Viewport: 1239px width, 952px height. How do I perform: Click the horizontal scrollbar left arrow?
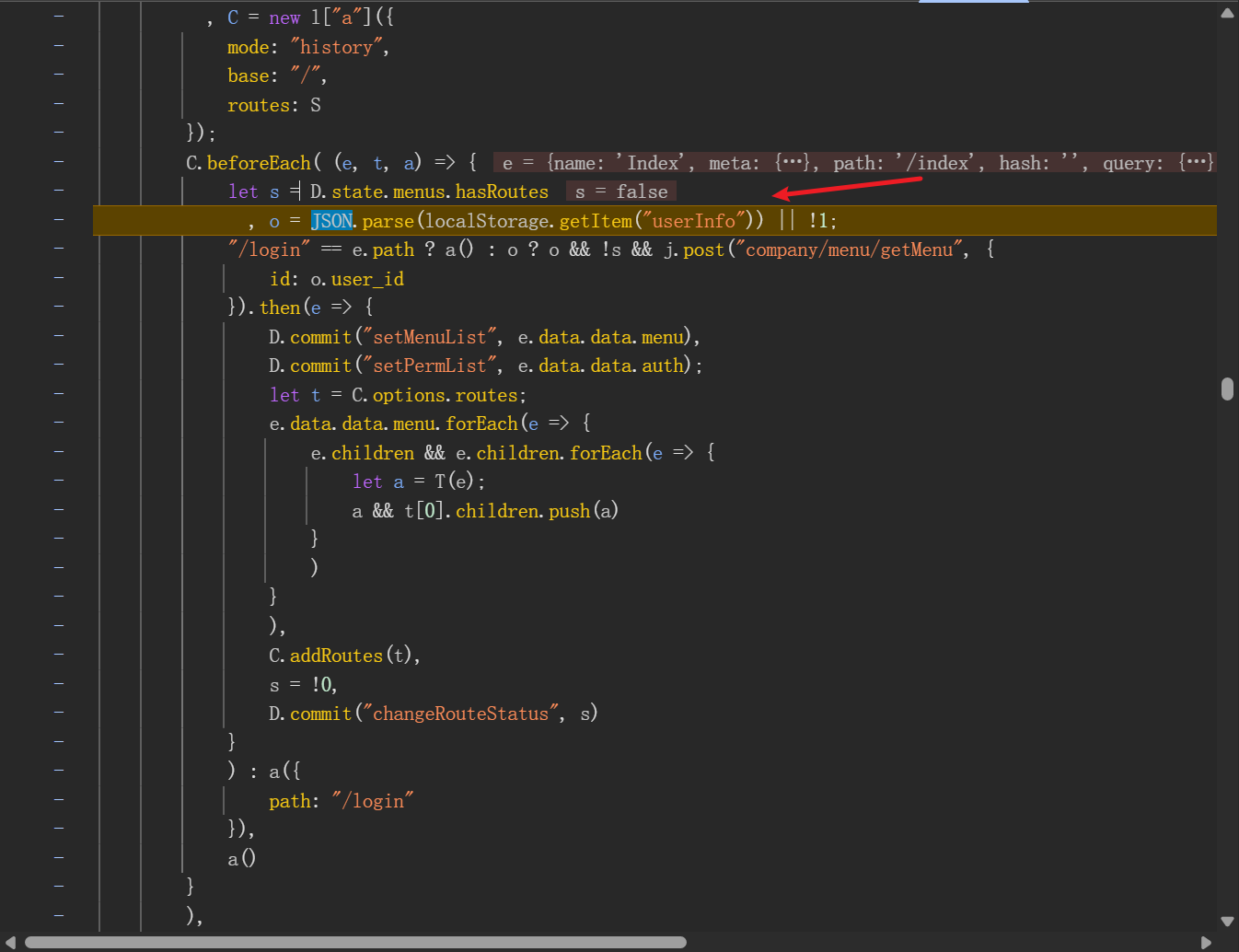11,943
